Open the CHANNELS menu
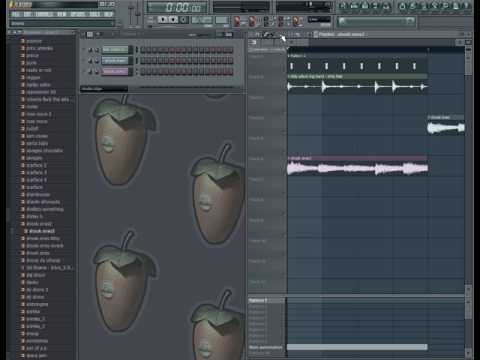This screenshot has width=480, height=360. (44, 14)
